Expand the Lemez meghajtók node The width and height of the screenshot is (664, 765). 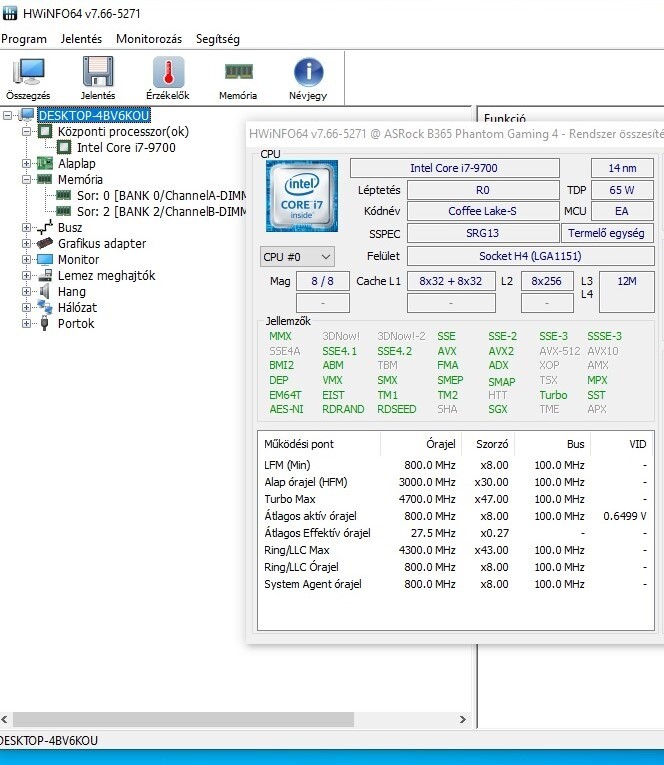(26, 276)
